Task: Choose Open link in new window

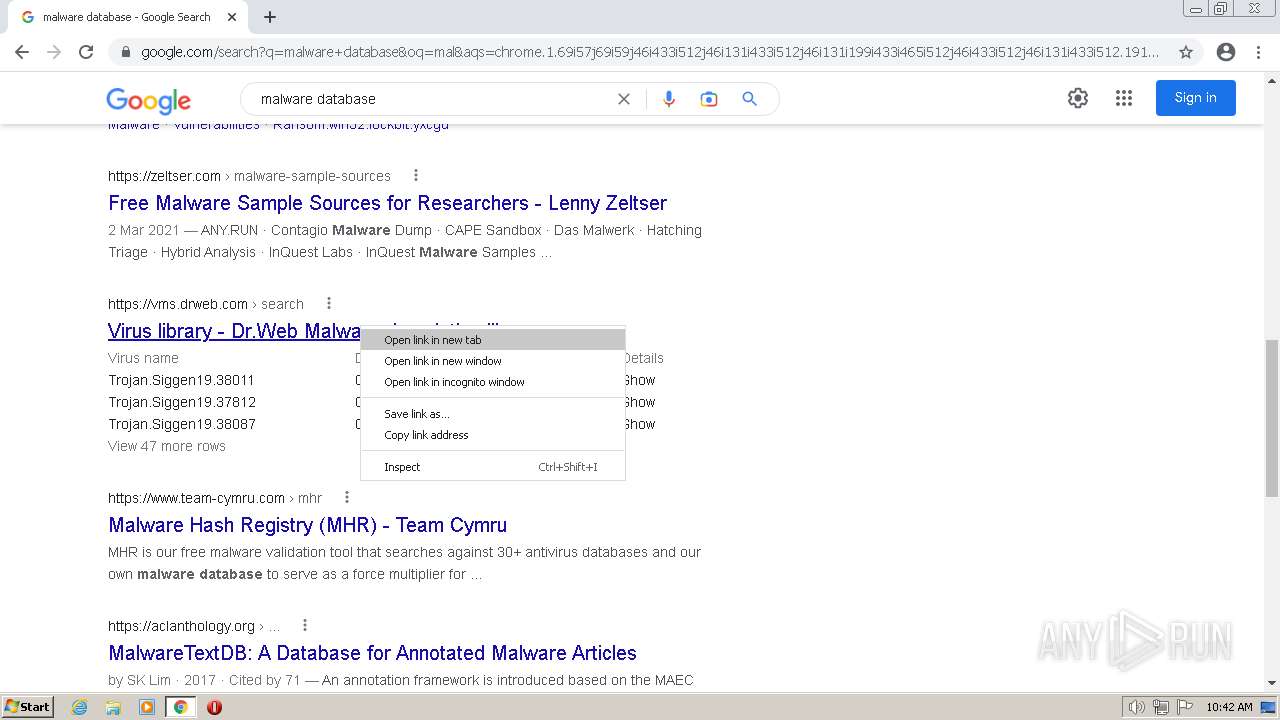Action: [x=493, y=361]
